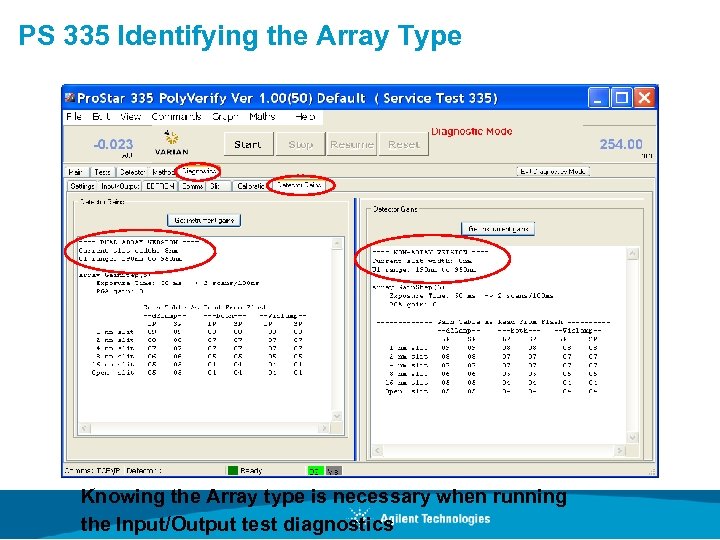
Task: Open the Settings sub-tab
Action: click(82, 186)
